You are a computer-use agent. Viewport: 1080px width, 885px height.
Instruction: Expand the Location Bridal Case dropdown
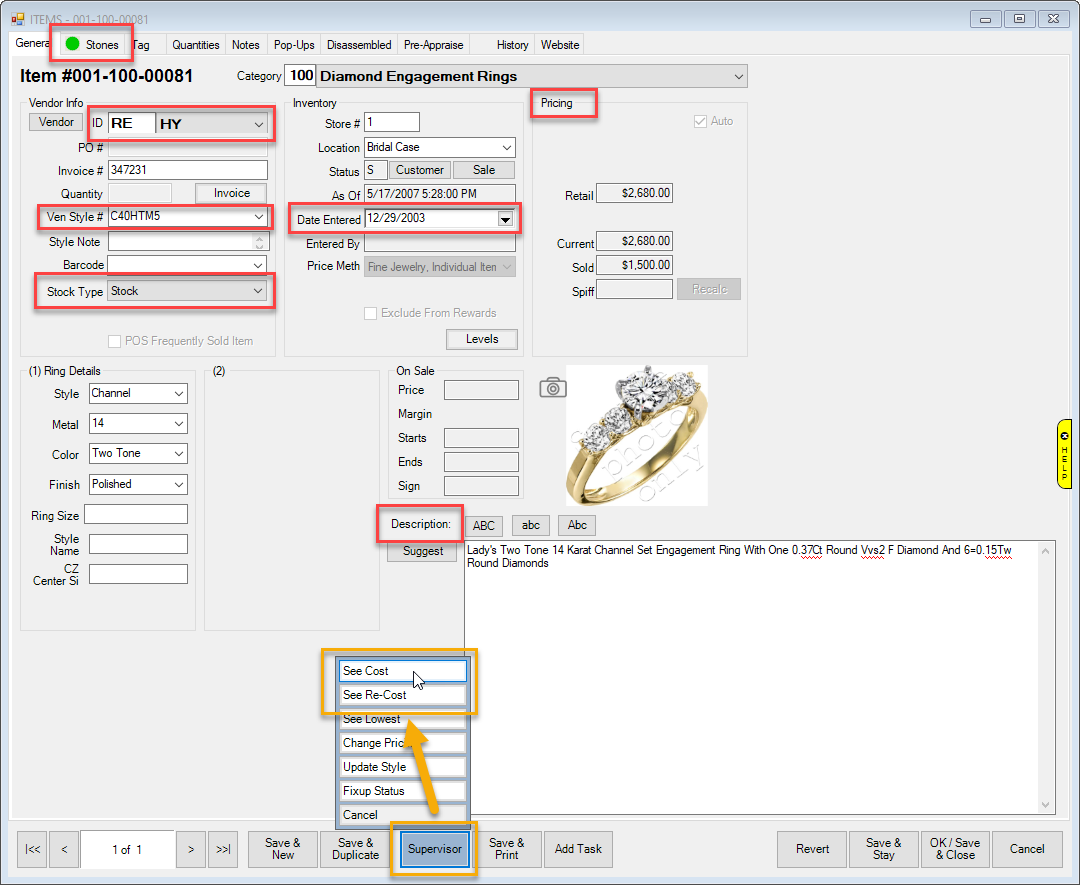pyautogui.click(x=505, y=147)
